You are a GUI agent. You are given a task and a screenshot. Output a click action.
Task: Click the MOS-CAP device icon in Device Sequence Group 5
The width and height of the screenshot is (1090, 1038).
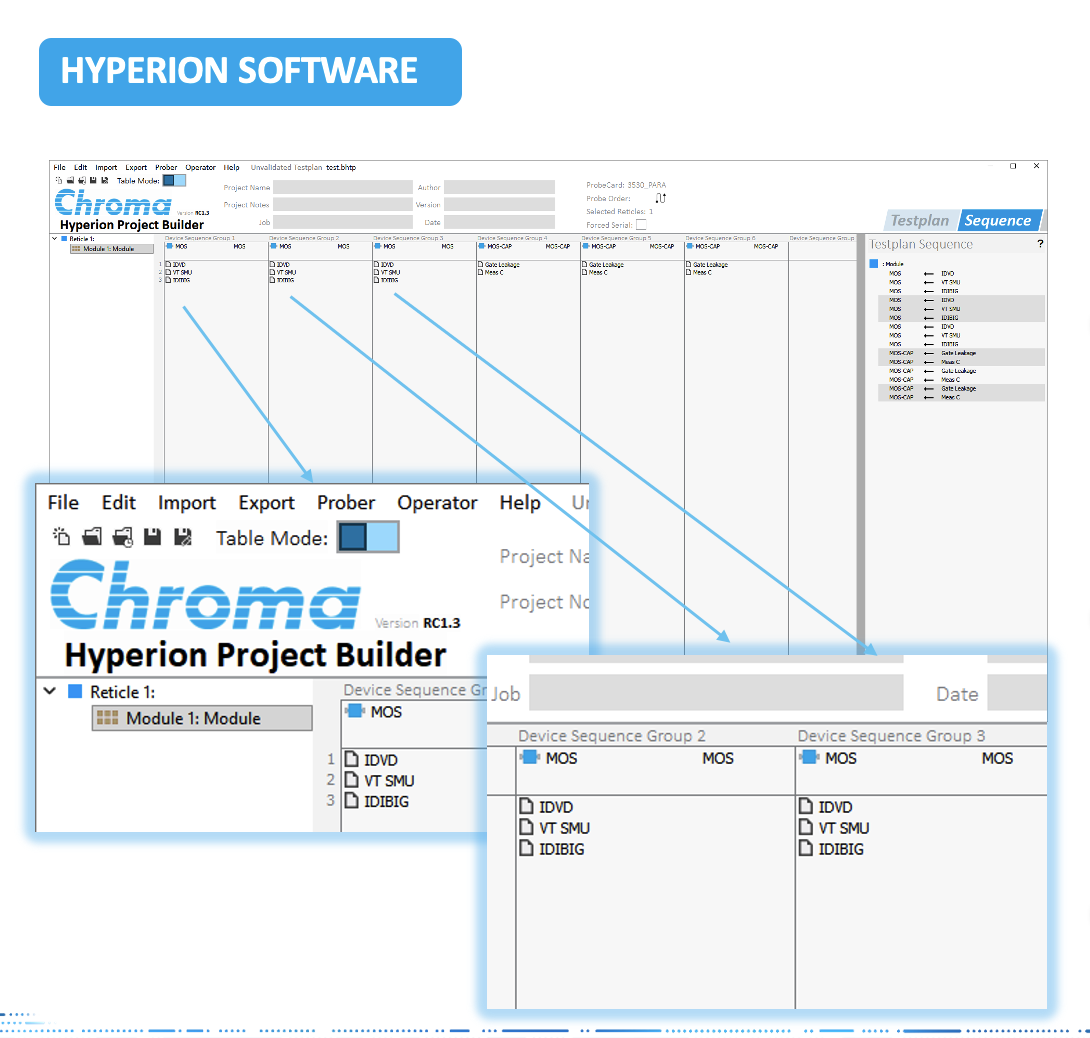[x=586, y=246]
